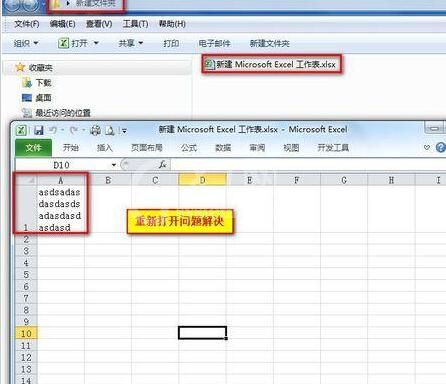Open Explorer's 编辑(E) menu
Image resolution: width=446 pixels, height=384 pixels.
tap(62, 24)
